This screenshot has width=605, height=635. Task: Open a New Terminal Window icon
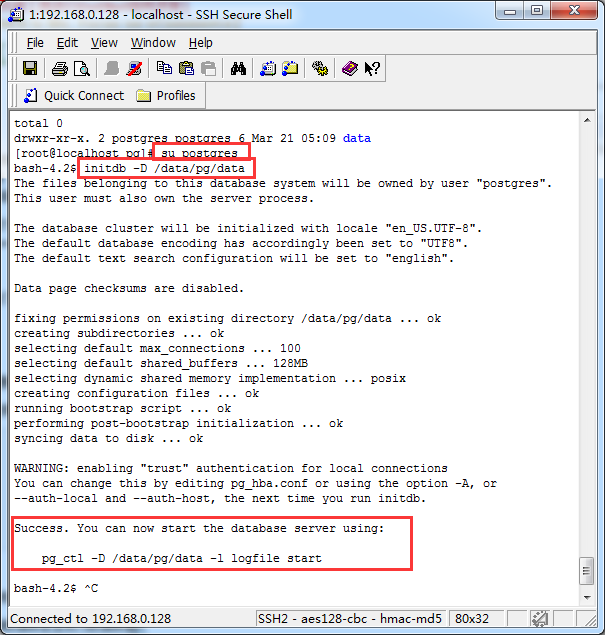point(268,68)
